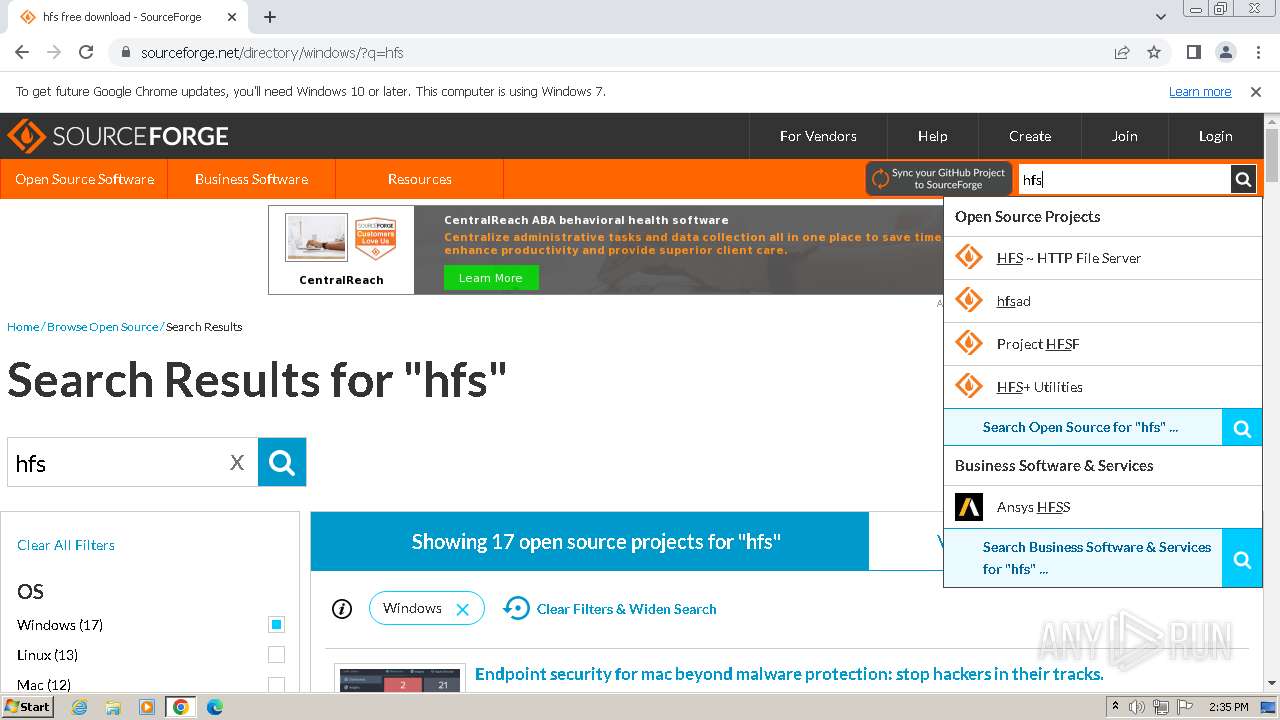Click the header search magnifier button
1280x720 pixels.
tap(1243, 180)
